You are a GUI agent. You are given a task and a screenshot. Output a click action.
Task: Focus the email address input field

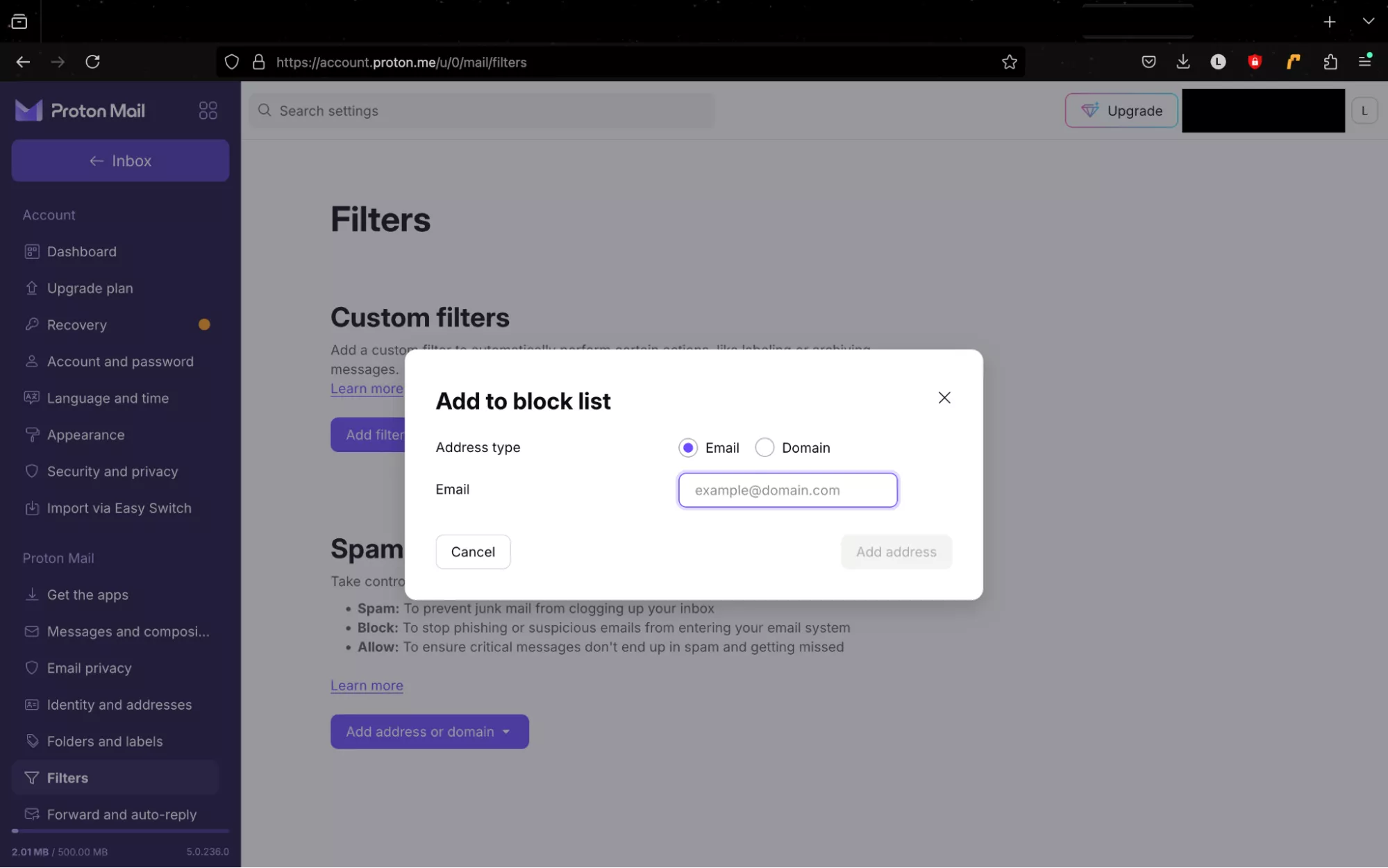pos(787,490)
